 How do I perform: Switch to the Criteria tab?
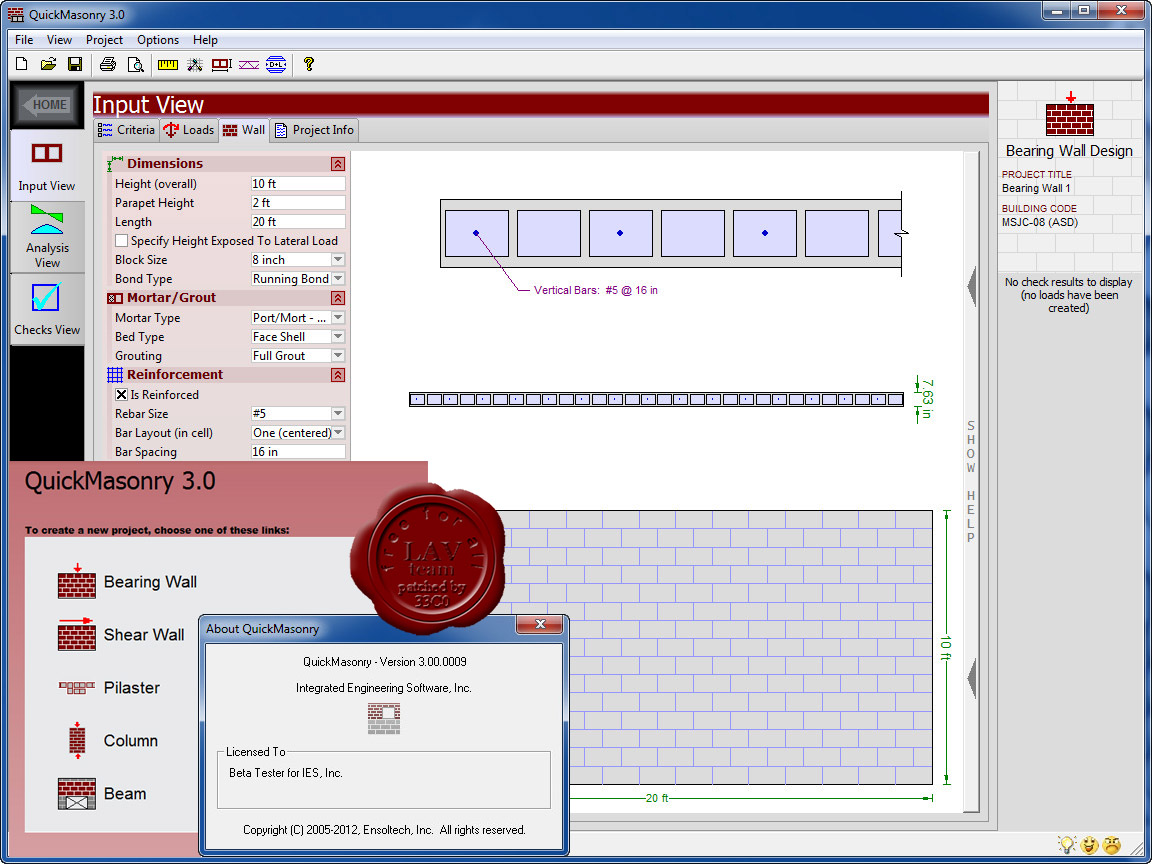pos(126,130)
